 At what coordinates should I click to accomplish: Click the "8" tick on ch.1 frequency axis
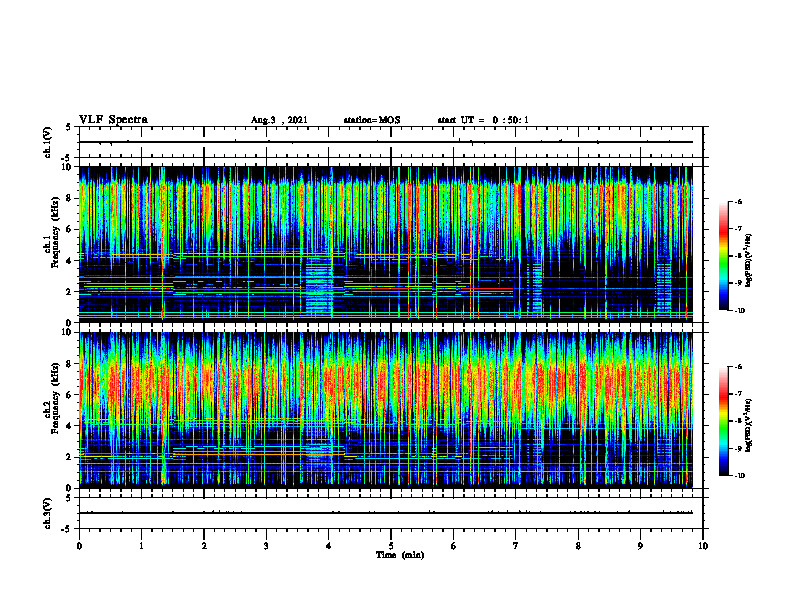pos(70,198)
